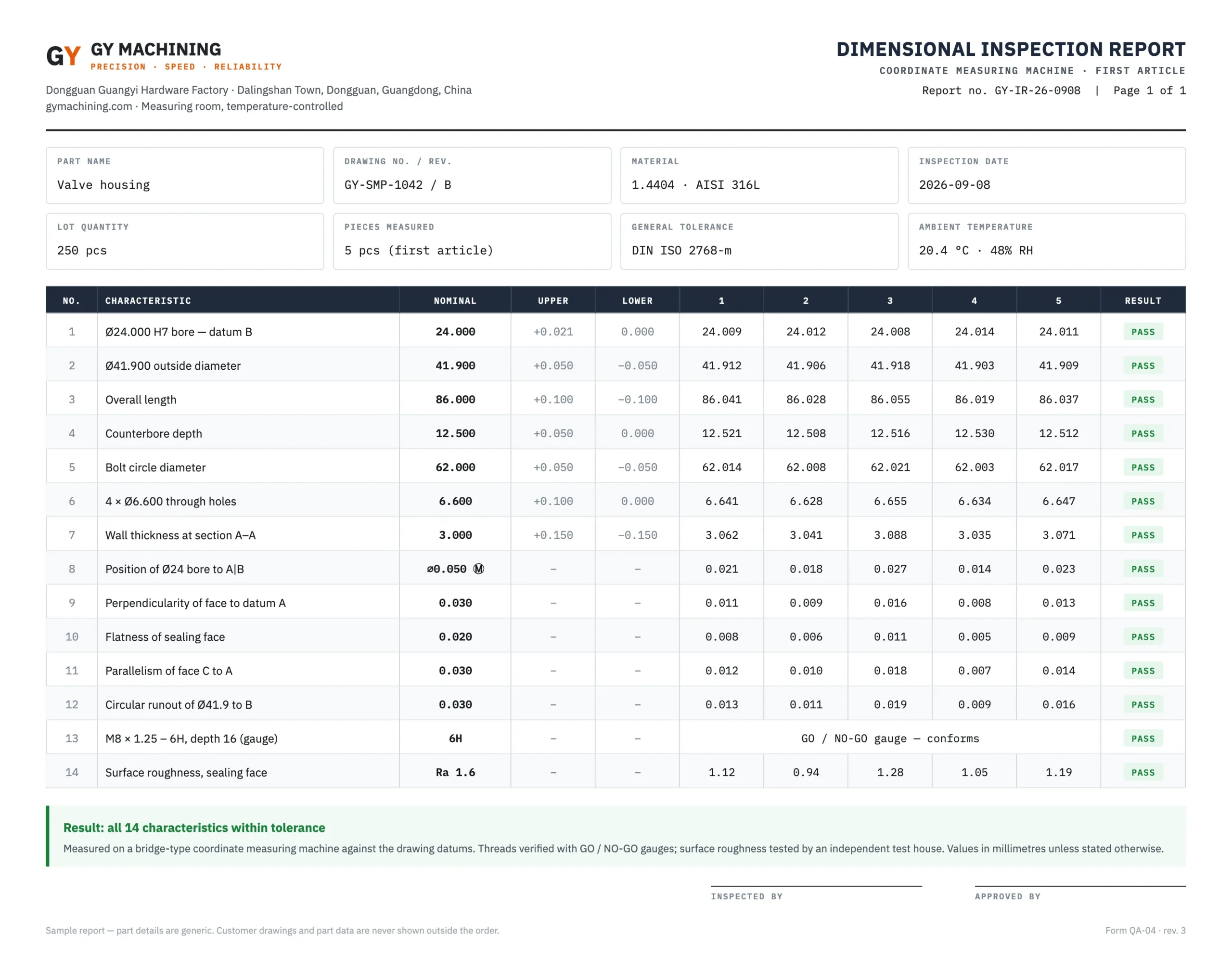This screenshot has height=972, width=1232.
Task: Click the PASS badge for Overall length
Action: pos(1142,400)
